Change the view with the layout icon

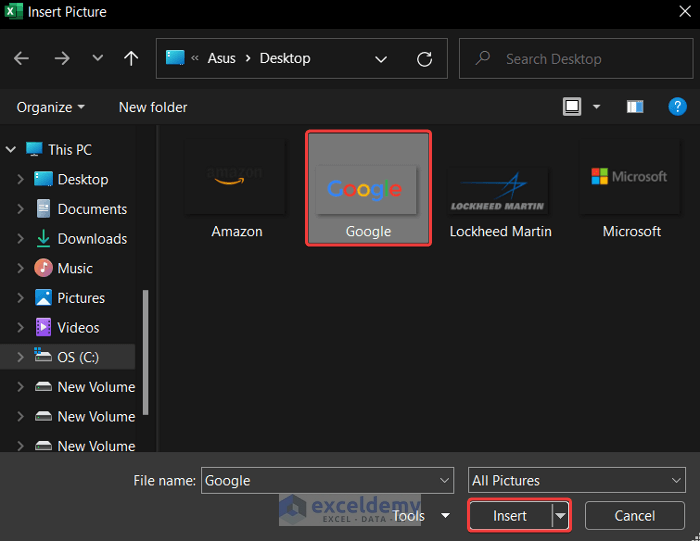[x=572, y=107]
